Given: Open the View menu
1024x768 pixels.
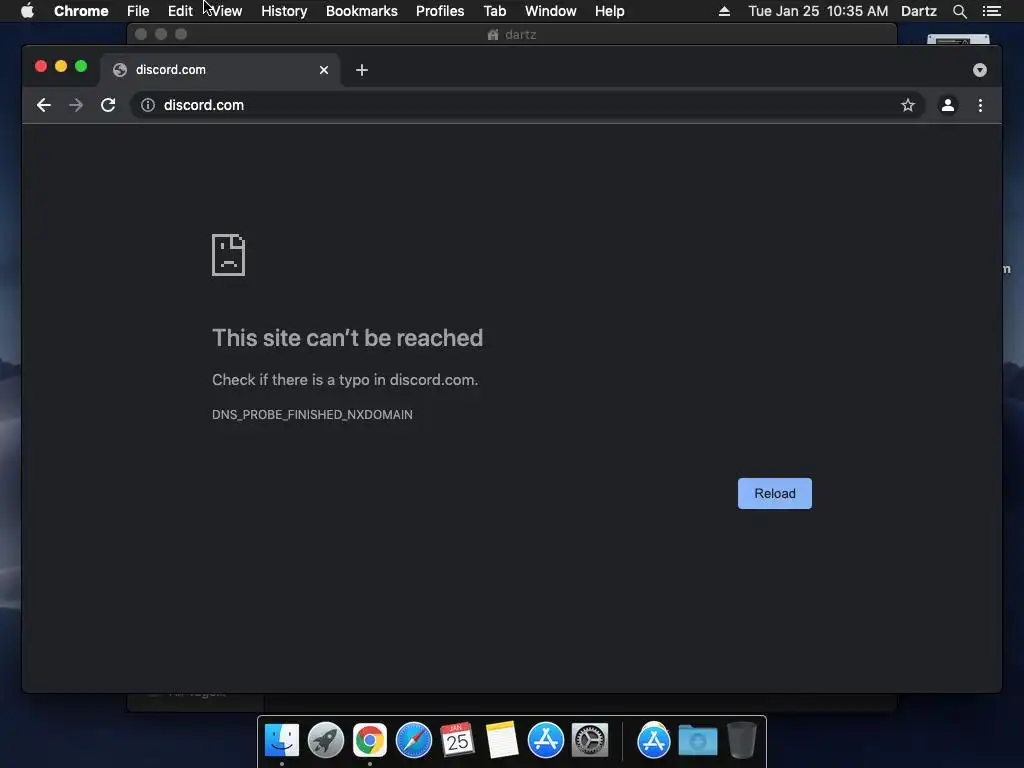Looking at the screenshot, I should [227, 11].
